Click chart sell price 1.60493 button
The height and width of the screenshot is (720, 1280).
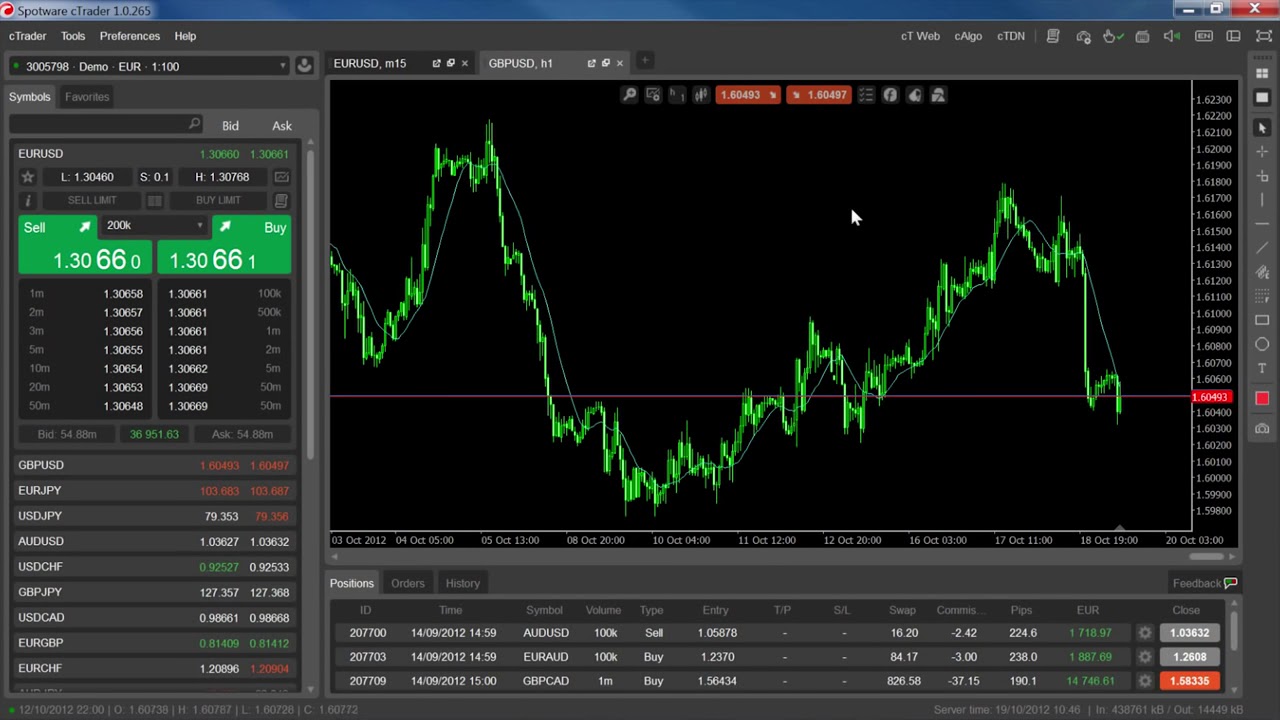(748, 95)
